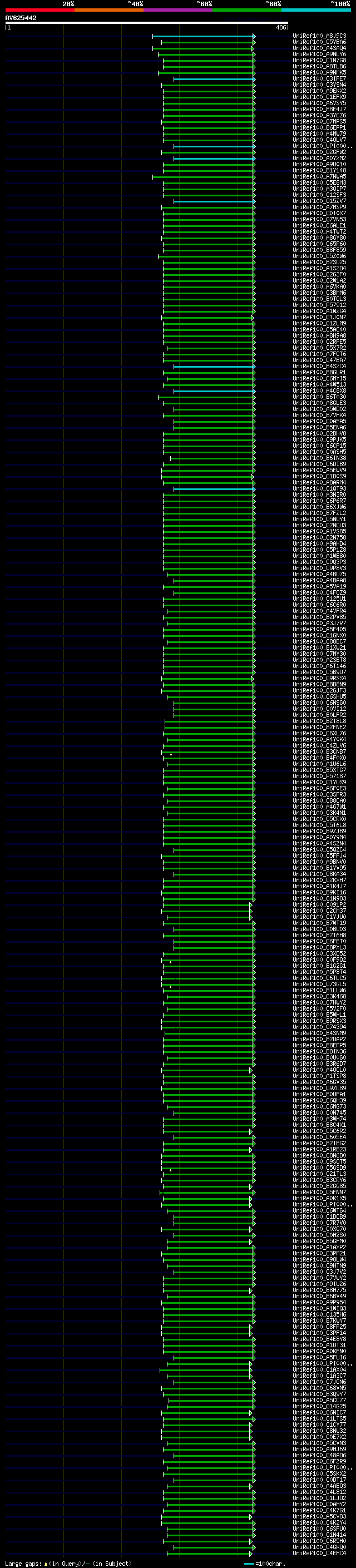
Task: Click the hit label UniRef100_Q7MPS5
Action: [x=319, y=122]
